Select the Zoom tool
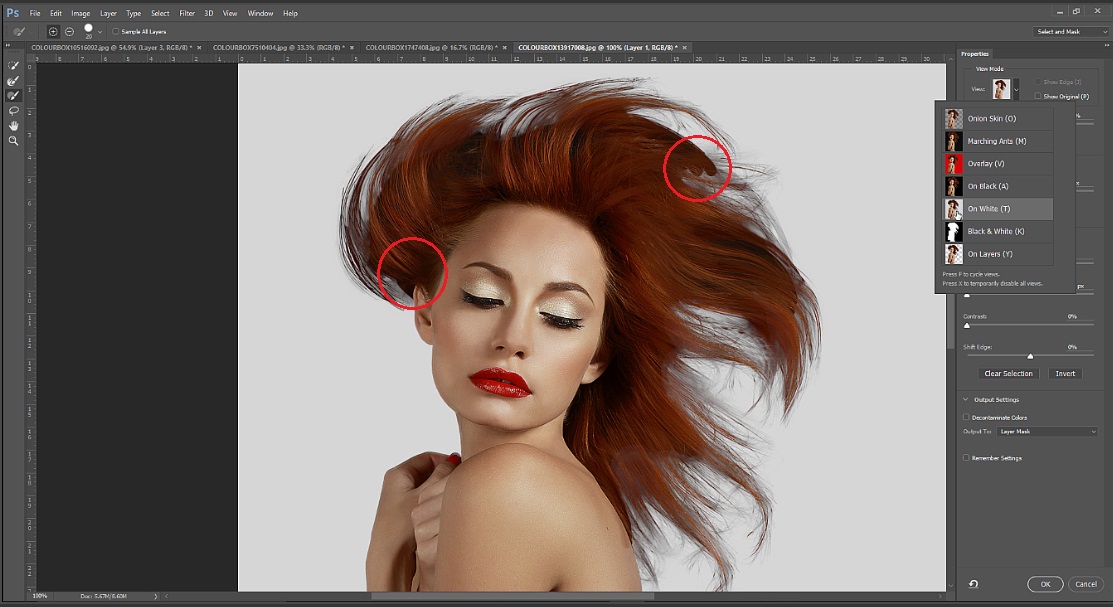This screenshot has height=607, width=1113. (13, 141)
